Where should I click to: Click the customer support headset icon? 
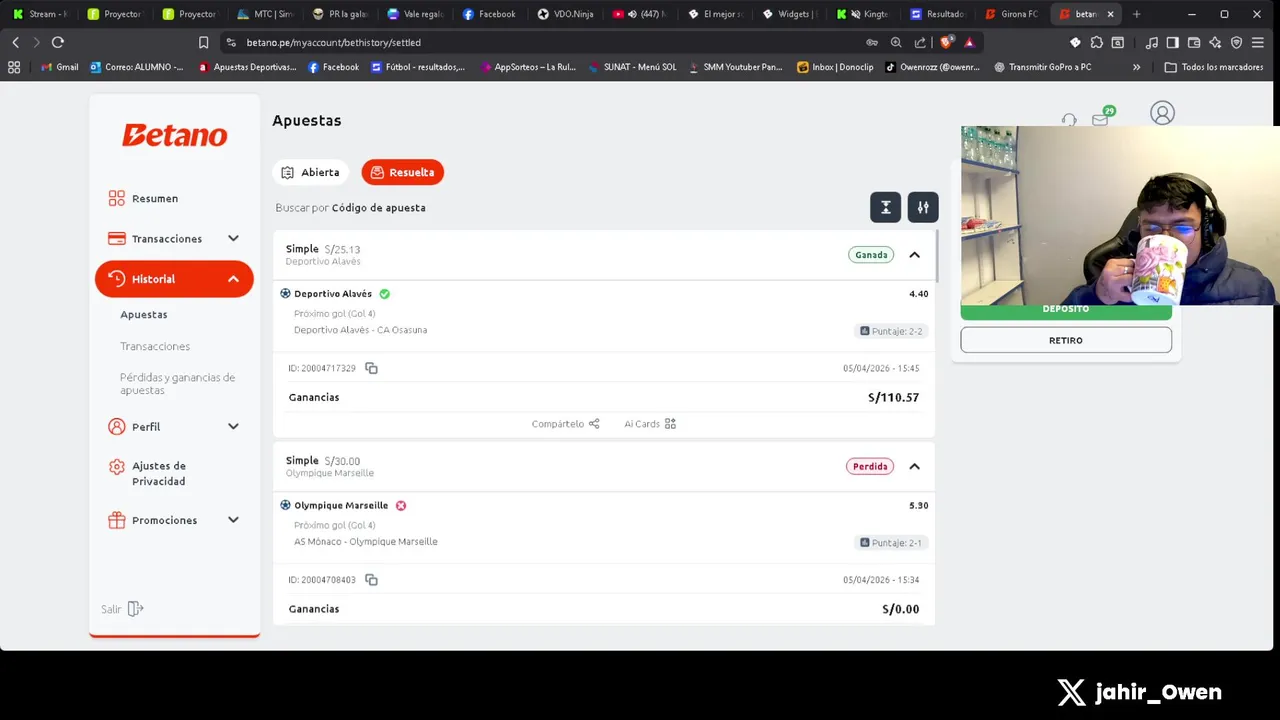click(x=1069, y=120)
